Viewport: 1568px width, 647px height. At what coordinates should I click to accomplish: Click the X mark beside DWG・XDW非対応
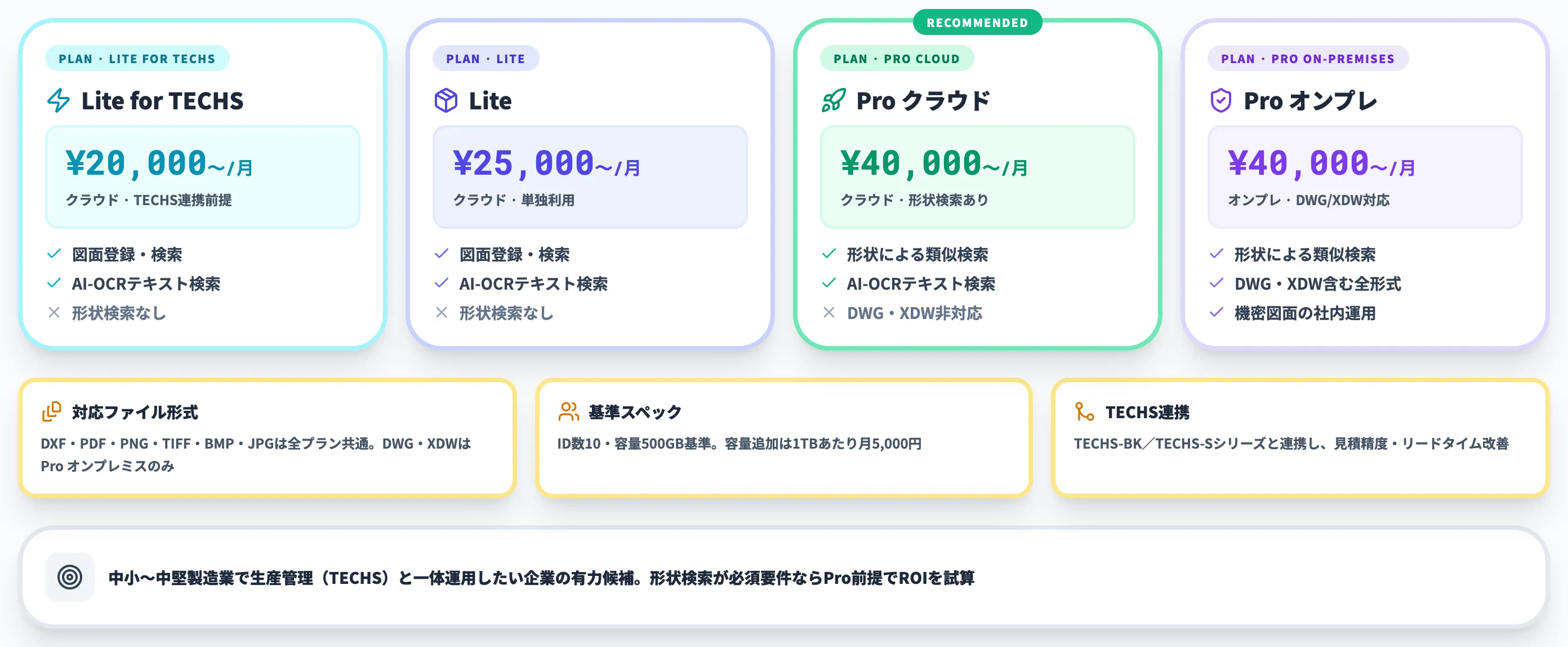(x=829, y=313)
